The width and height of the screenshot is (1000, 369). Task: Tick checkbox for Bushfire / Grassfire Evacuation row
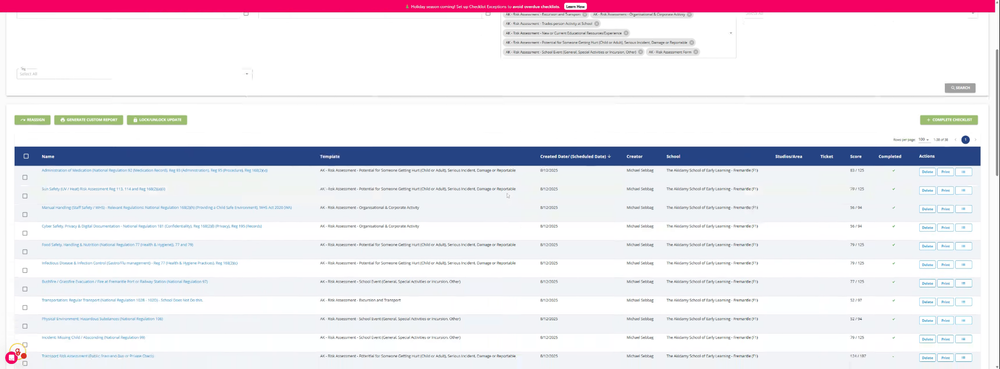coord(25,289)
